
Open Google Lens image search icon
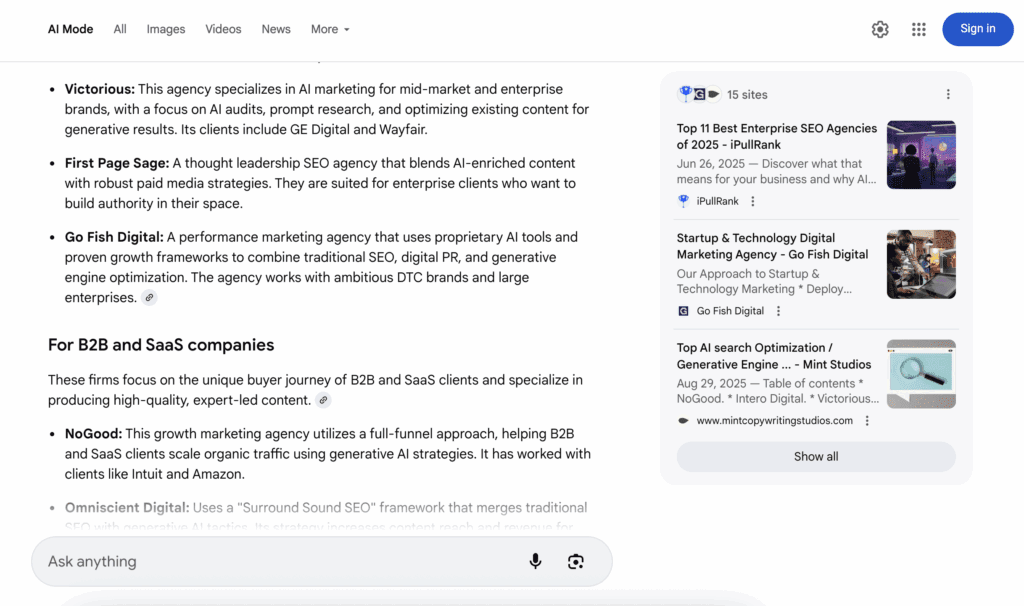click(575, 562)
